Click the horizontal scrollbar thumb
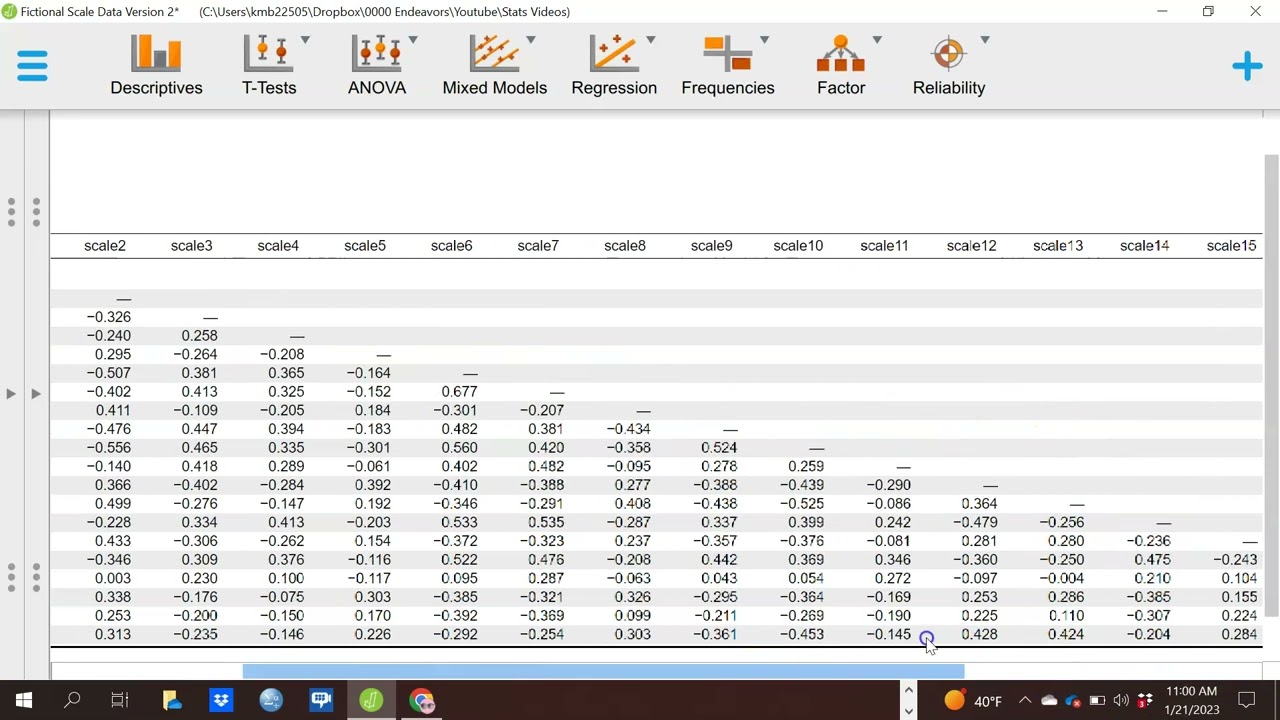The height and width of the screenshot is (720, 1280). [603, 671]
